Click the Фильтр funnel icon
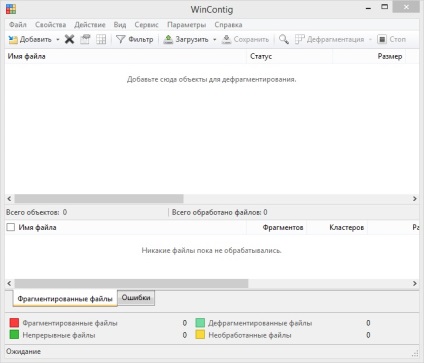The image size is (424, 363). tap(120, 39)
